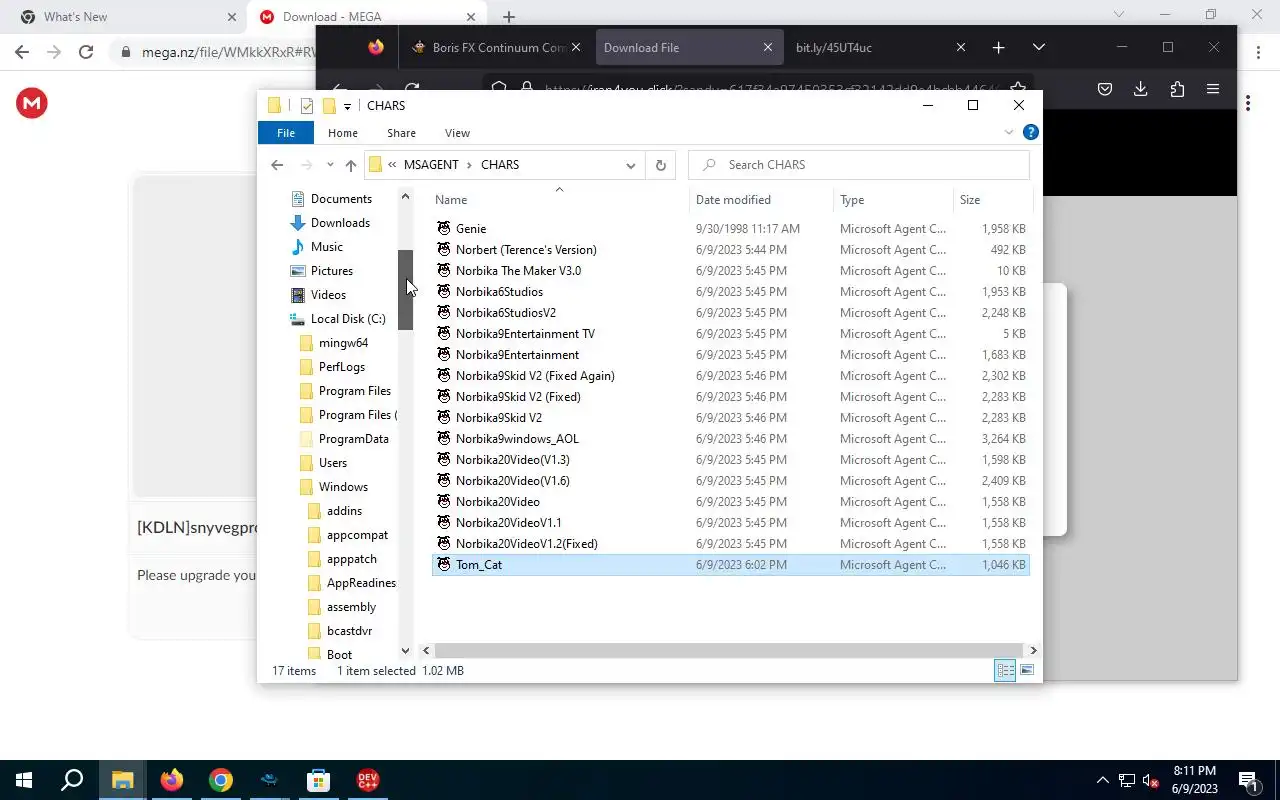1280x800 pixels.
Task: Click the Up one level arrow
Action: click(350, 165)
